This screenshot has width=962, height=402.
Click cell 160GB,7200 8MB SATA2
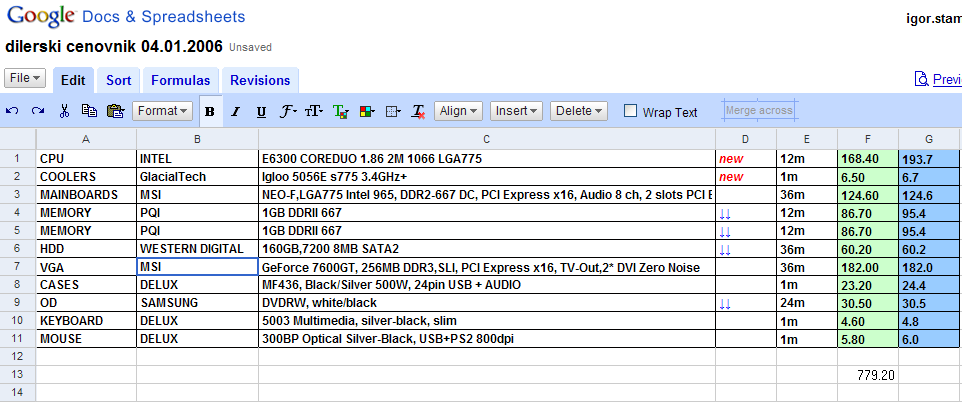(487, 249)
